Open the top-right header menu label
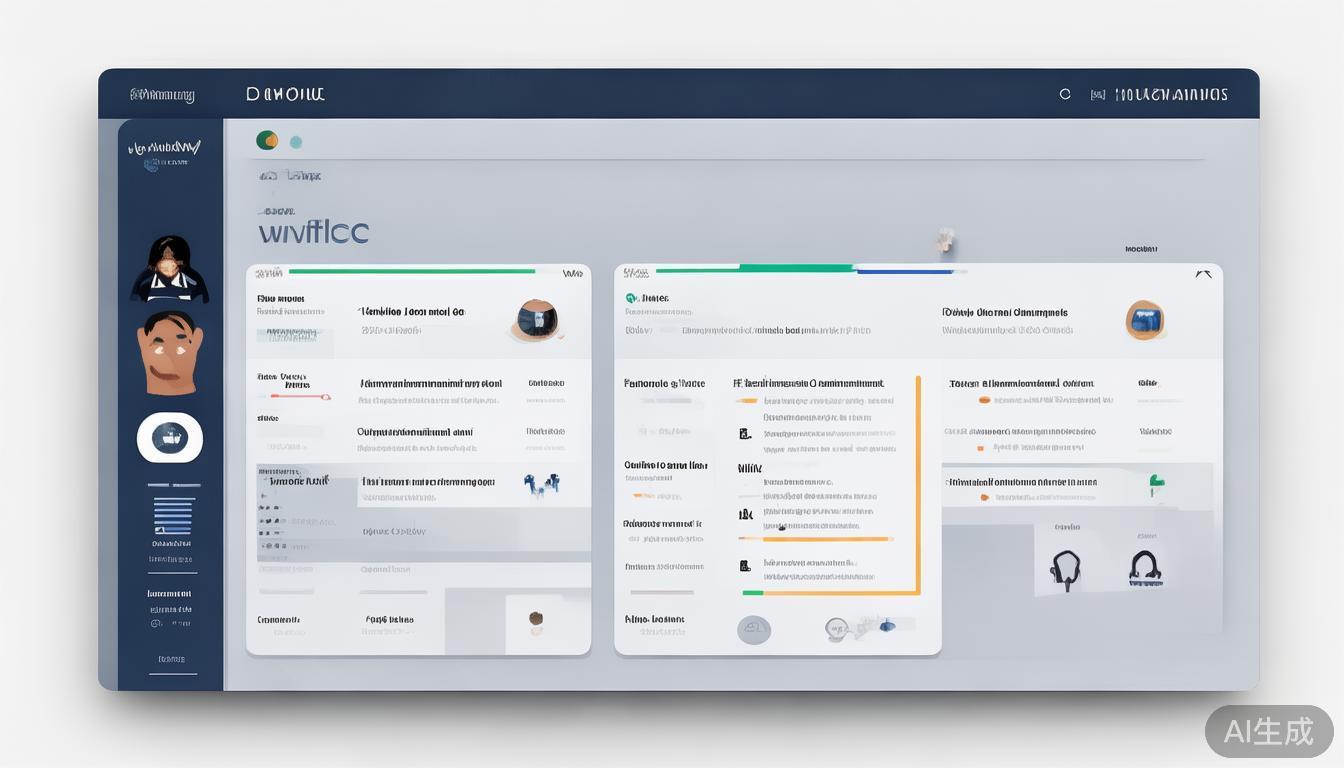 click(1170, 94)
